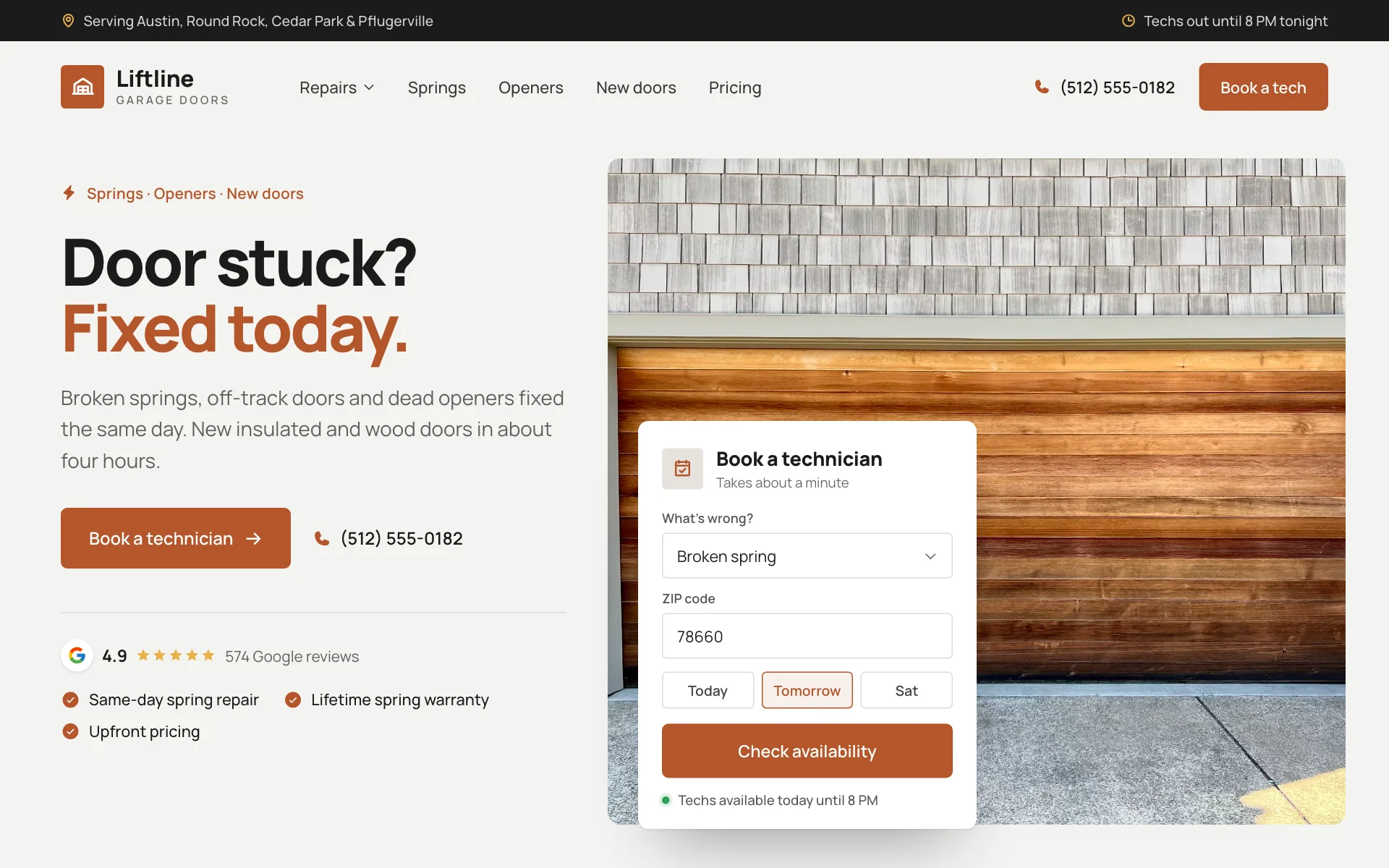
Task: Click the green availability status dot
Action: (666, 800)
